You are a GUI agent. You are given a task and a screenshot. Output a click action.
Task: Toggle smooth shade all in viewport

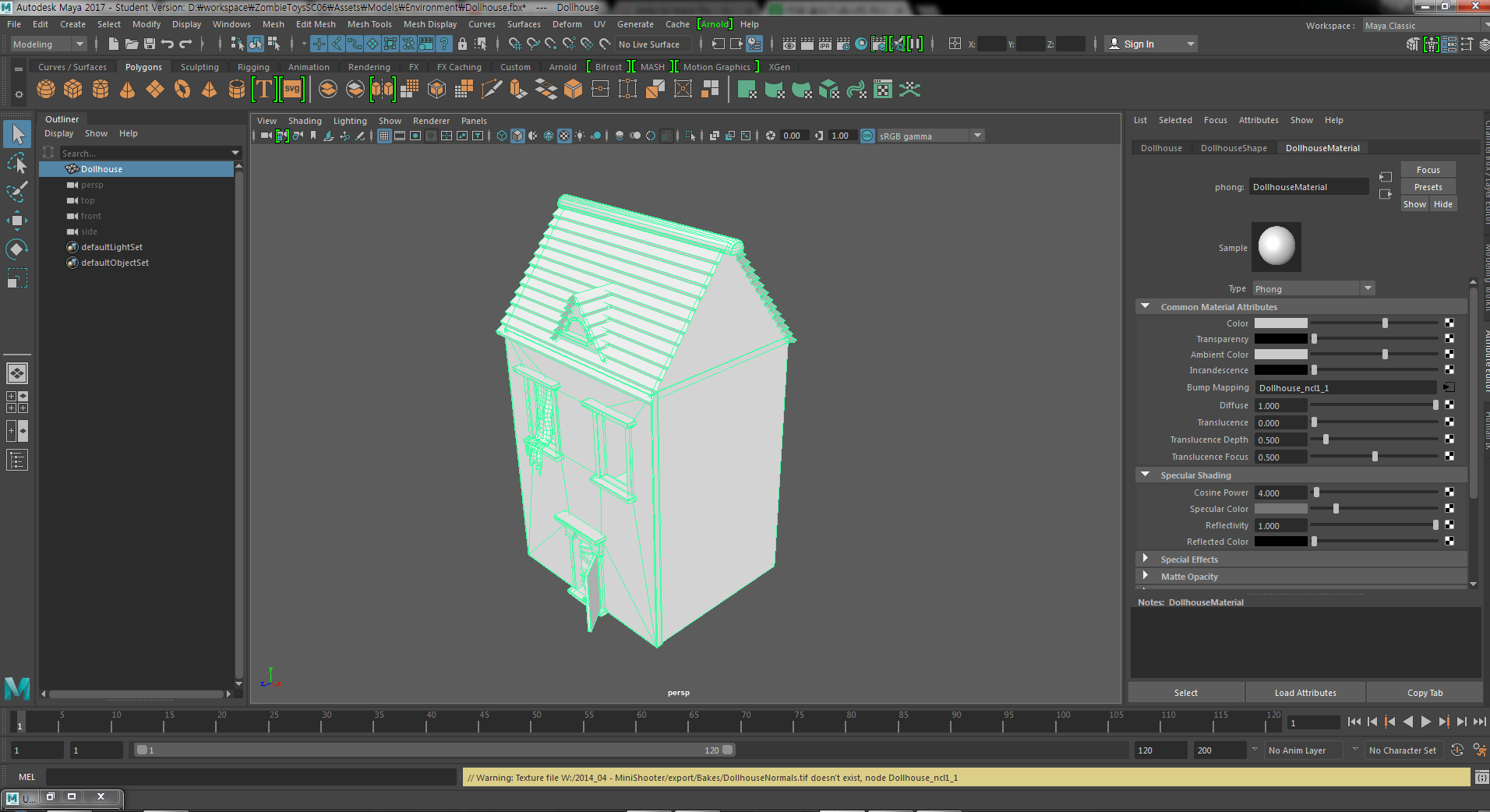pos(517,136)
